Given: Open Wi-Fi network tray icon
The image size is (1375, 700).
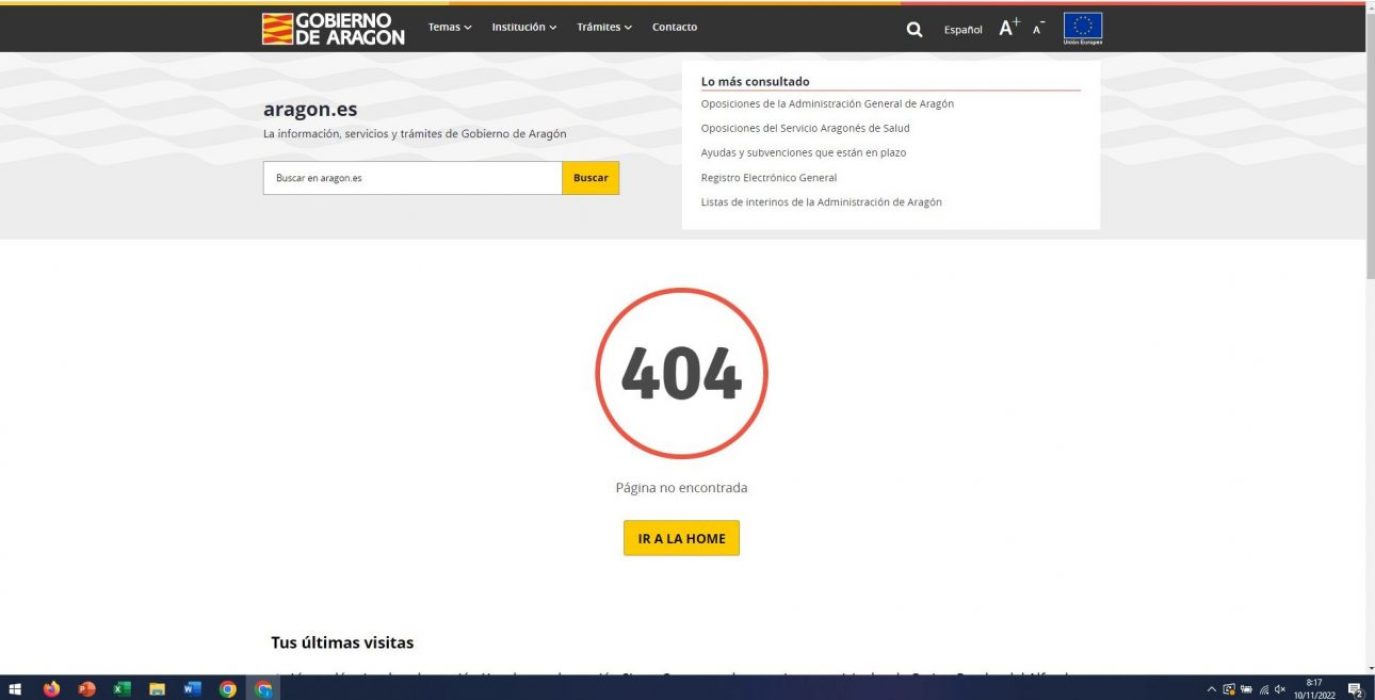Looking at the screenshot, I should tap(1264, 689).
